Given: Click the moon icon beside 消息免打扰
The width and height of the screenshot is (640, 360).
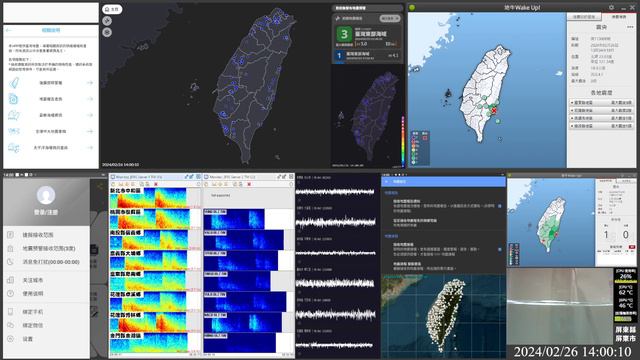Looking at the screenshot, I should (11, 262).
